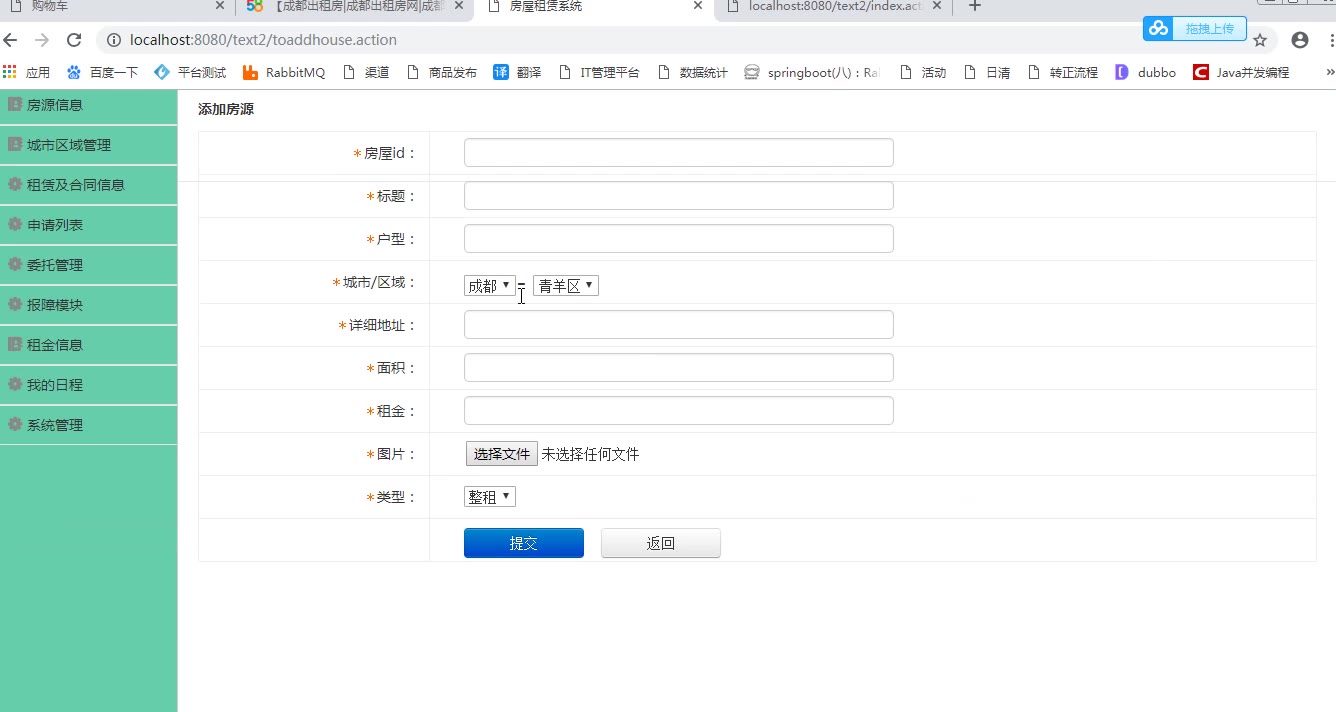The image size is (1336, 712).
Task: Open the city dropdown showing 成都
Action: pyautogui.click(x=490, y=286)
